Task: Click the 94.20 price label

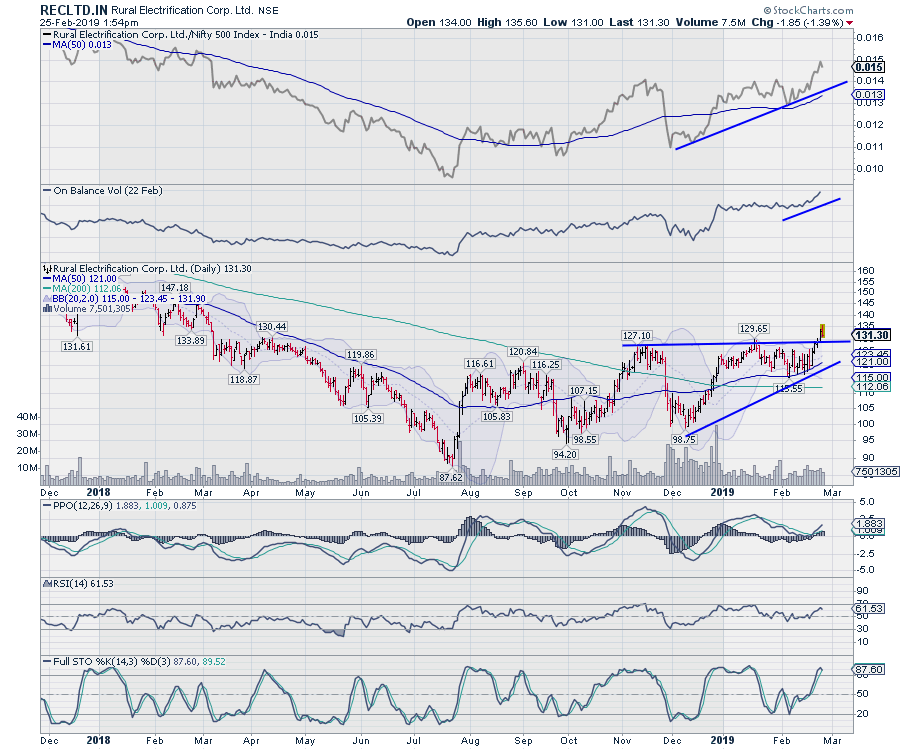Action: (x=565, y=454)
